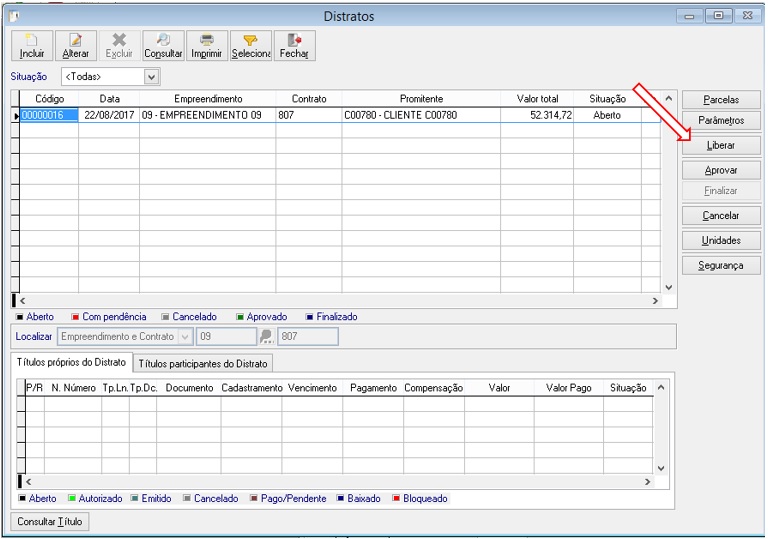Click the Bloqueado red legend swatch
Screen dimensions: 768x539
[396, 498]
